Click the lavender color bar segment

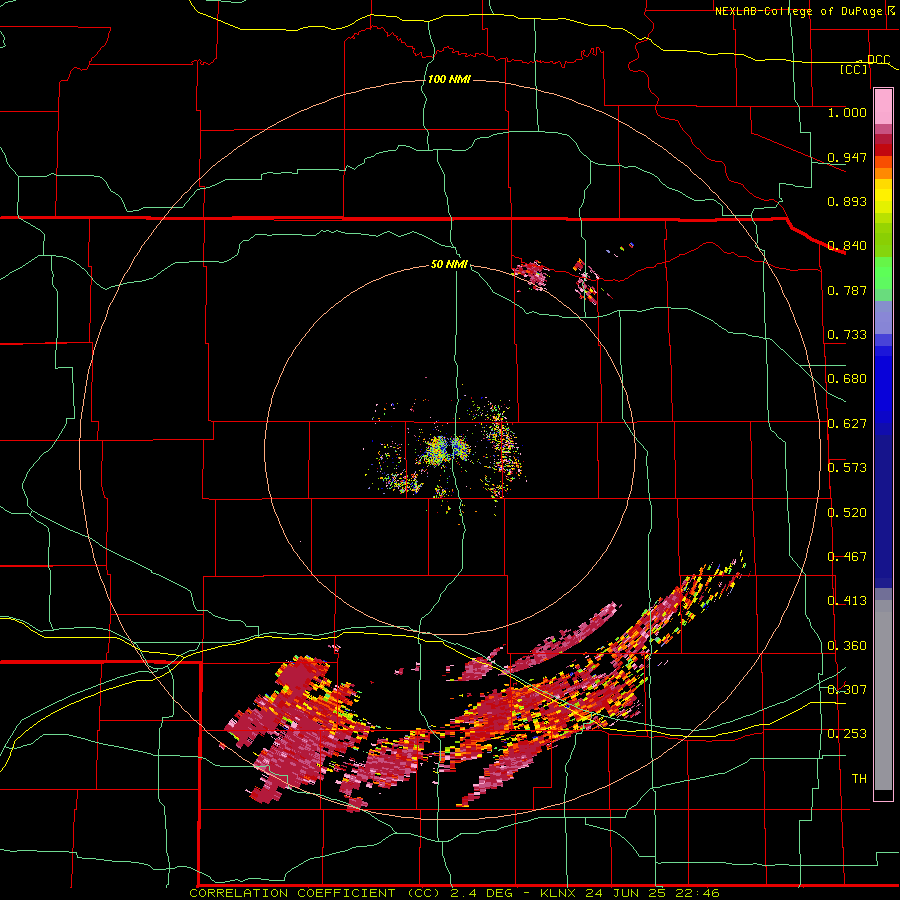883,317
